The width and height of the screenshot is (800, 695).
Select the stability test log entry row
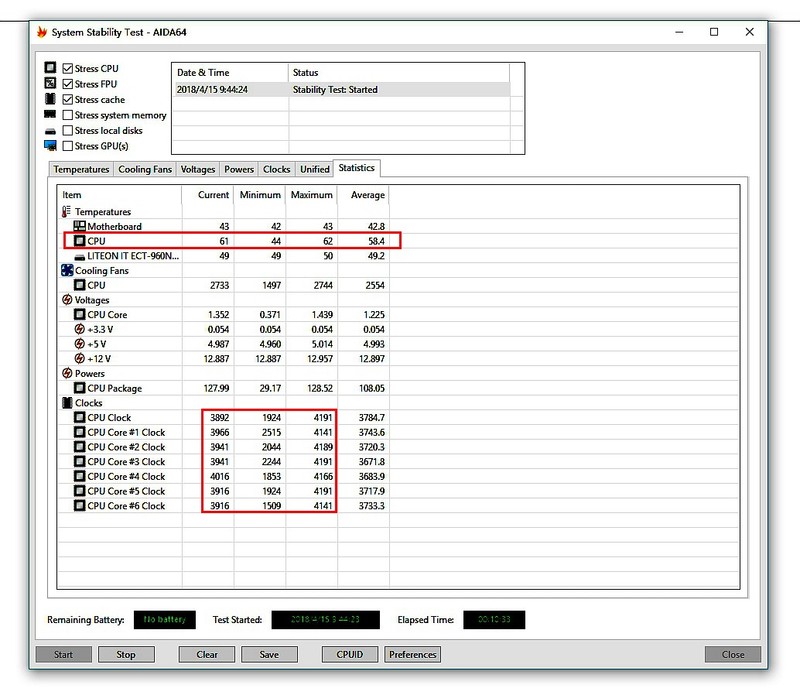tap(340, 89)
